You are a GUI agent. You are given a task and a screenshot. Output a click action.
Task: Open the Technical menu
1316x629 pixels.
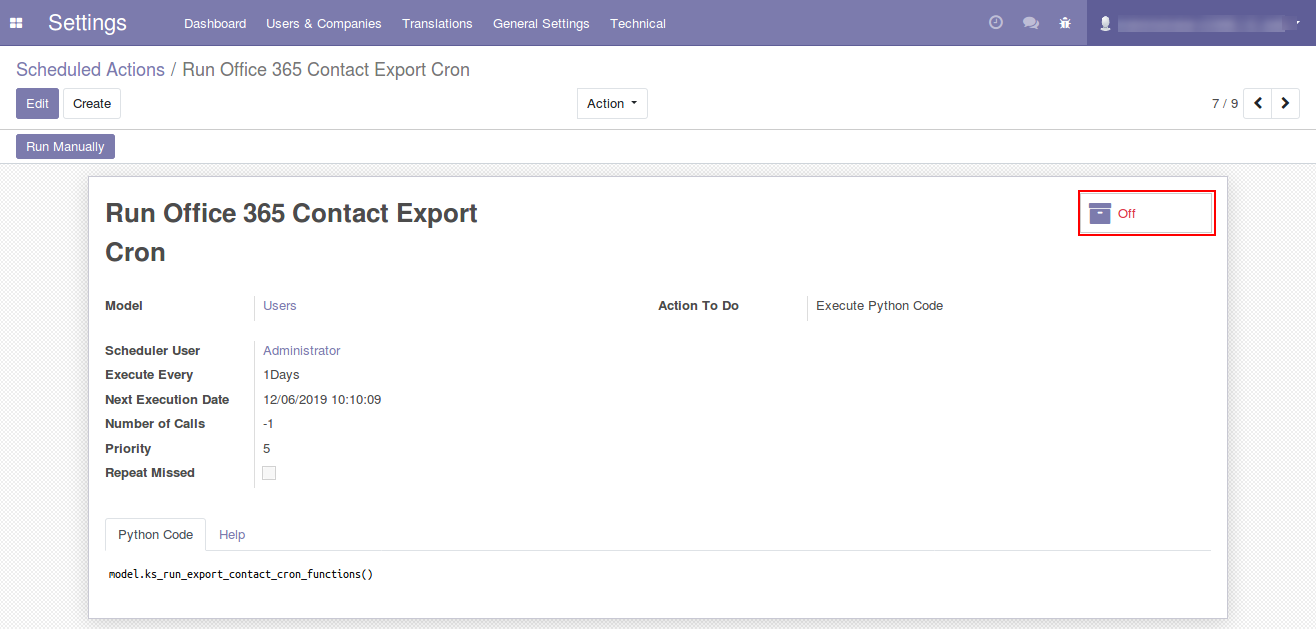637,23
